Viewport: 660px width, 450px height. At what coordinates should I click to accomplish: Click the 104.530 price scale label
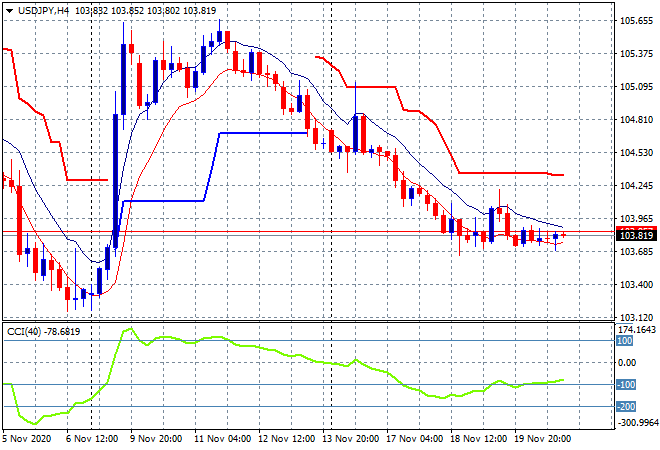[631, 153]
